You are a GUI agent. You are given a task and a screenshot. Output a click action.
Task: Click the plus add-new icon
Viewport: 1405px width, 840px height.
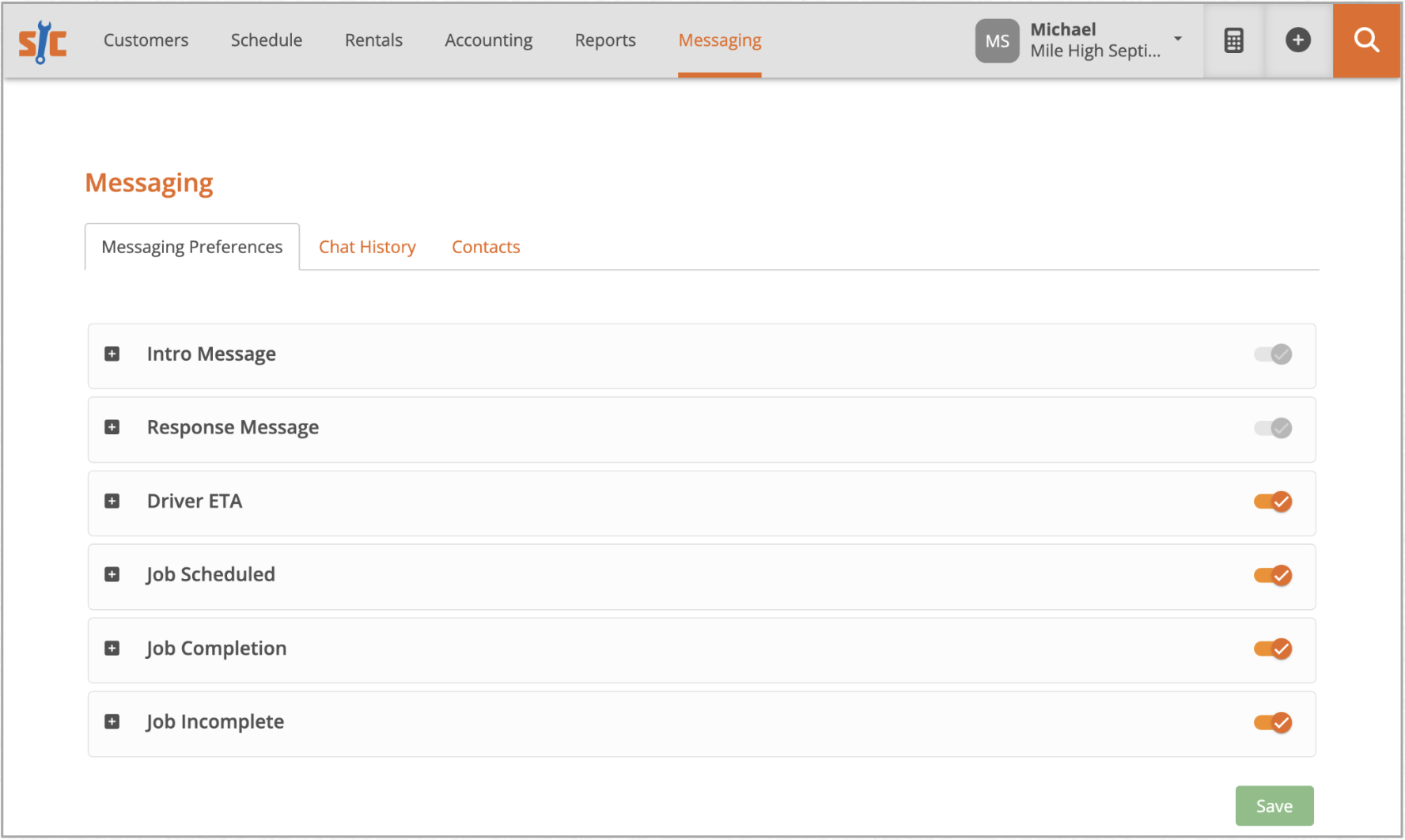[x=1297, y=40]
